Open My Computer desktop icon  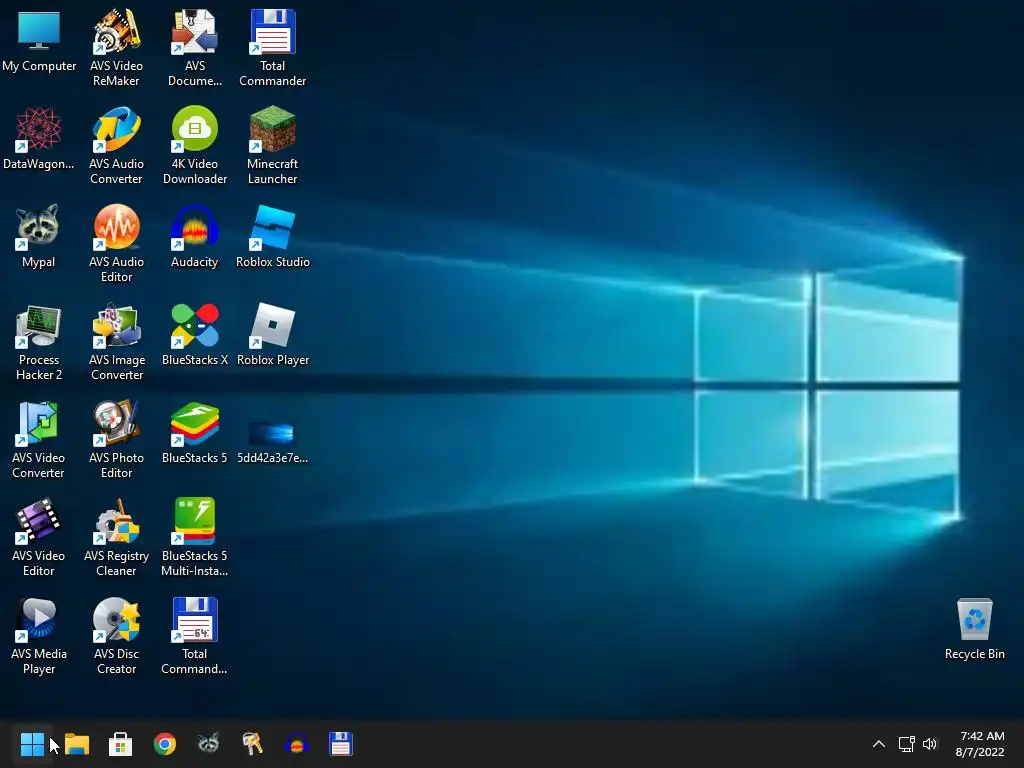39,41
